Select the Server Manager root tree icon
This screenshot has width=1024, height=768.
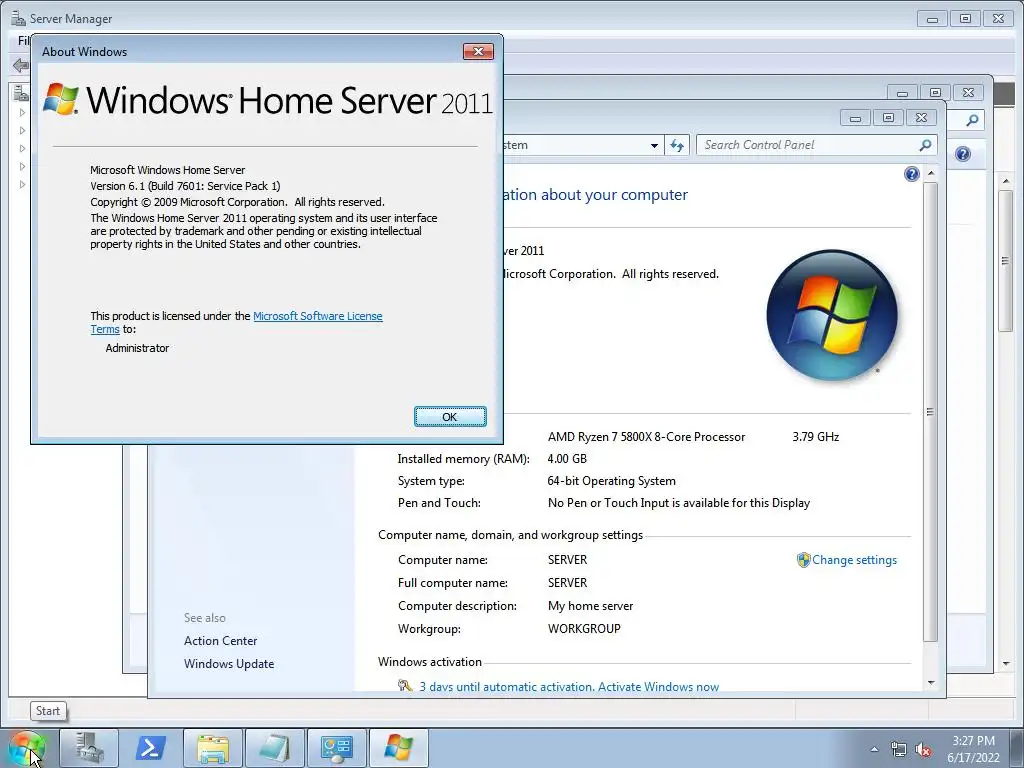(x=20, y=93)
